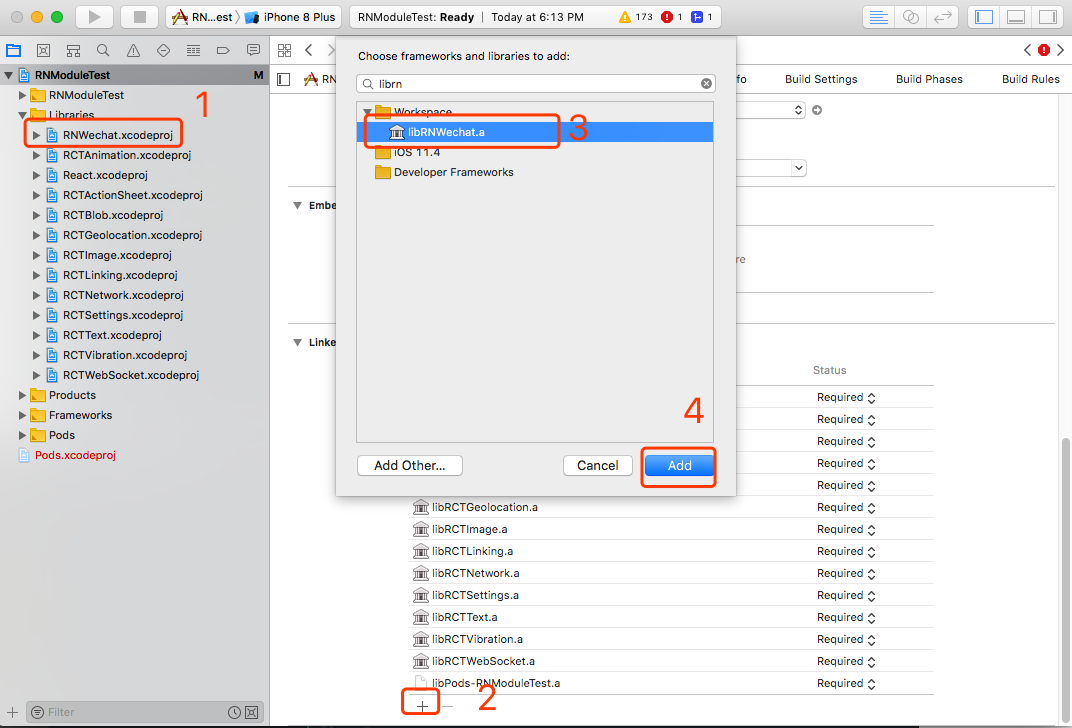
Task: Open the Report navigator speech-bubble icon
Action: pyautogui.click(x=253, y=51)
